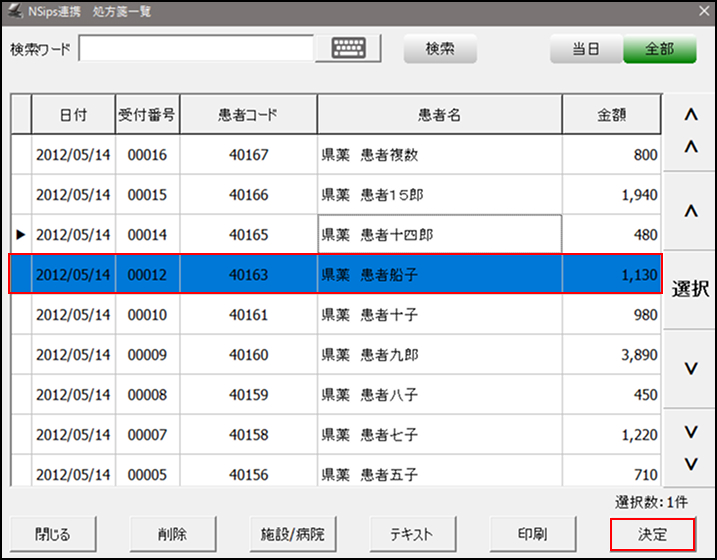Image resolution: width=717 pixels, height=560 pixels.
Task: Jump to bottom with double down arrow
Action: [690, 447]
